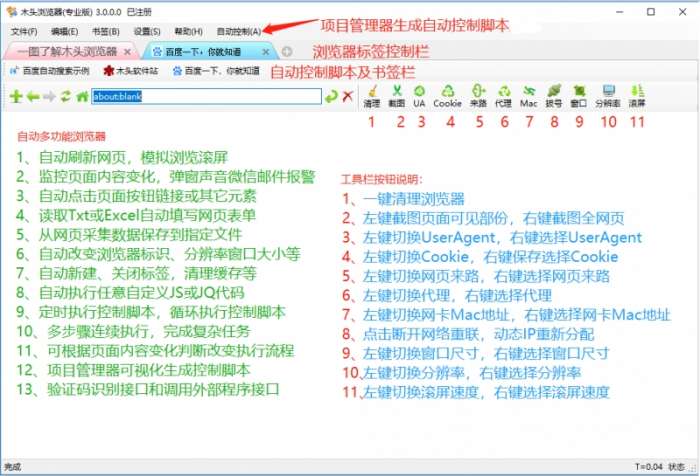Open the 书签(B) menu
This screenshot has width=700, height=476.
(x=106, y=32)
